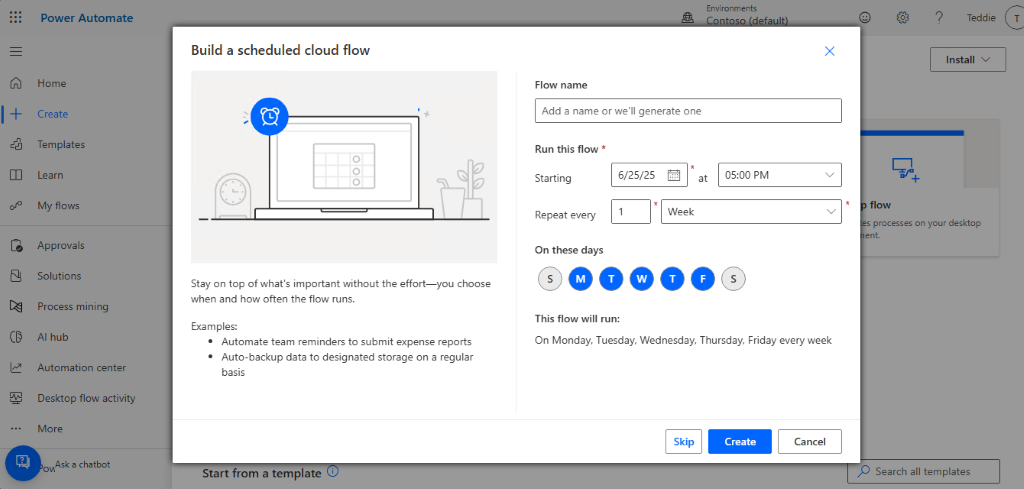Click the Learn book icon in sidebar

[16, 175]
